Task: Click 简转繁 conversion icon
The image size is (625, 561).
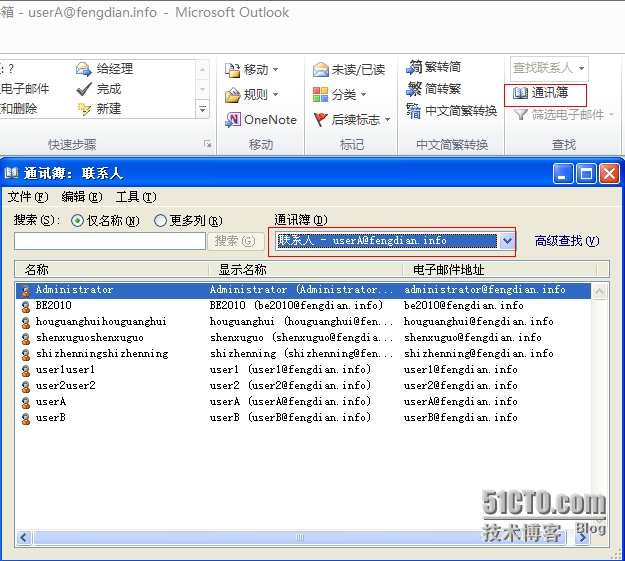Action: click(414, 89)
